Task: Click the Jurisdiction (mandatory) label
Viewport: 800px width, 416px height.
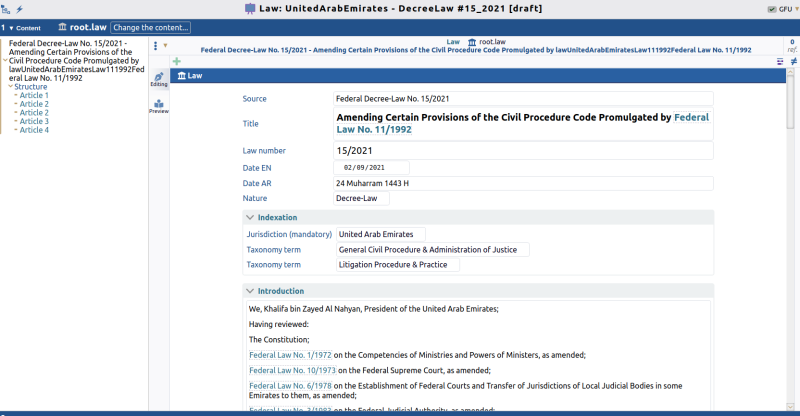Action: (289, 234)
